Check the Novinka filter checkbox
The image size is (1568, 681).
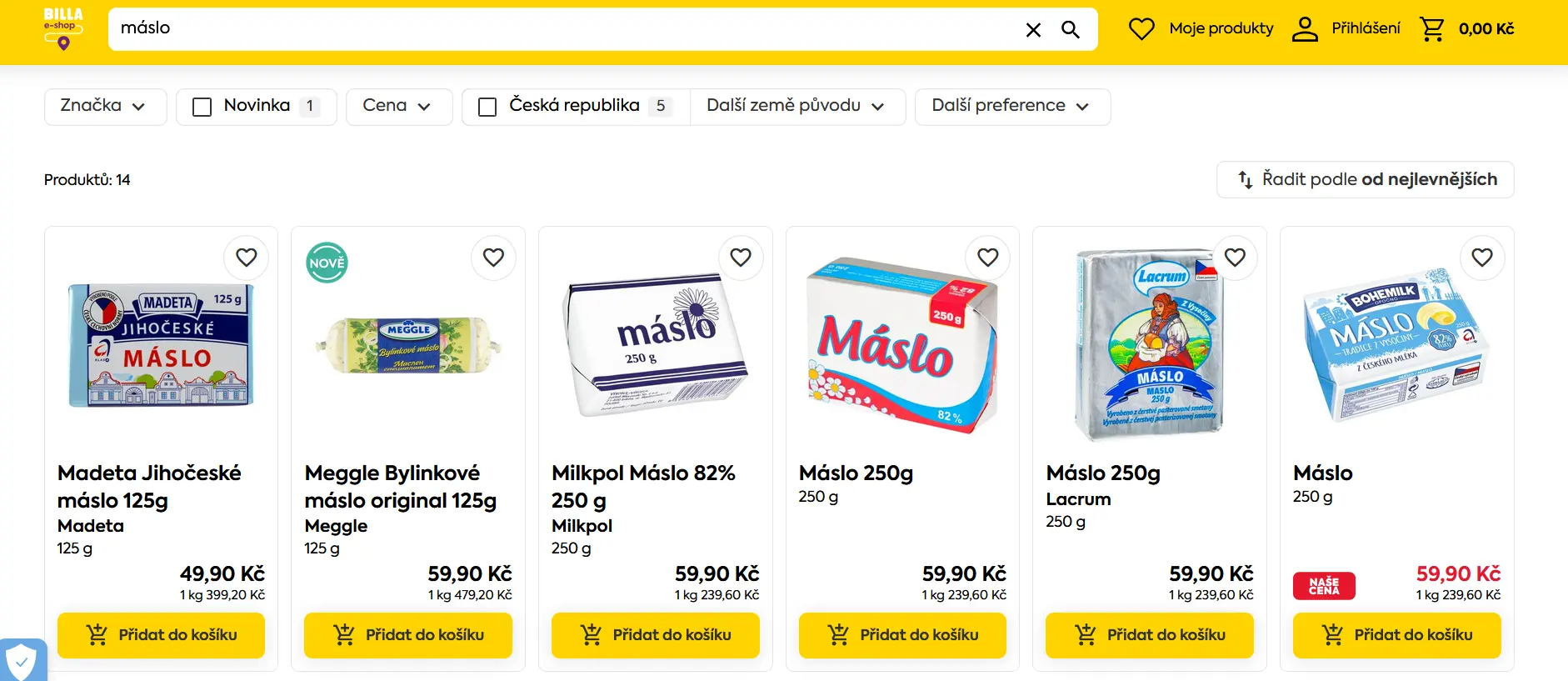[x=202, y=107]
